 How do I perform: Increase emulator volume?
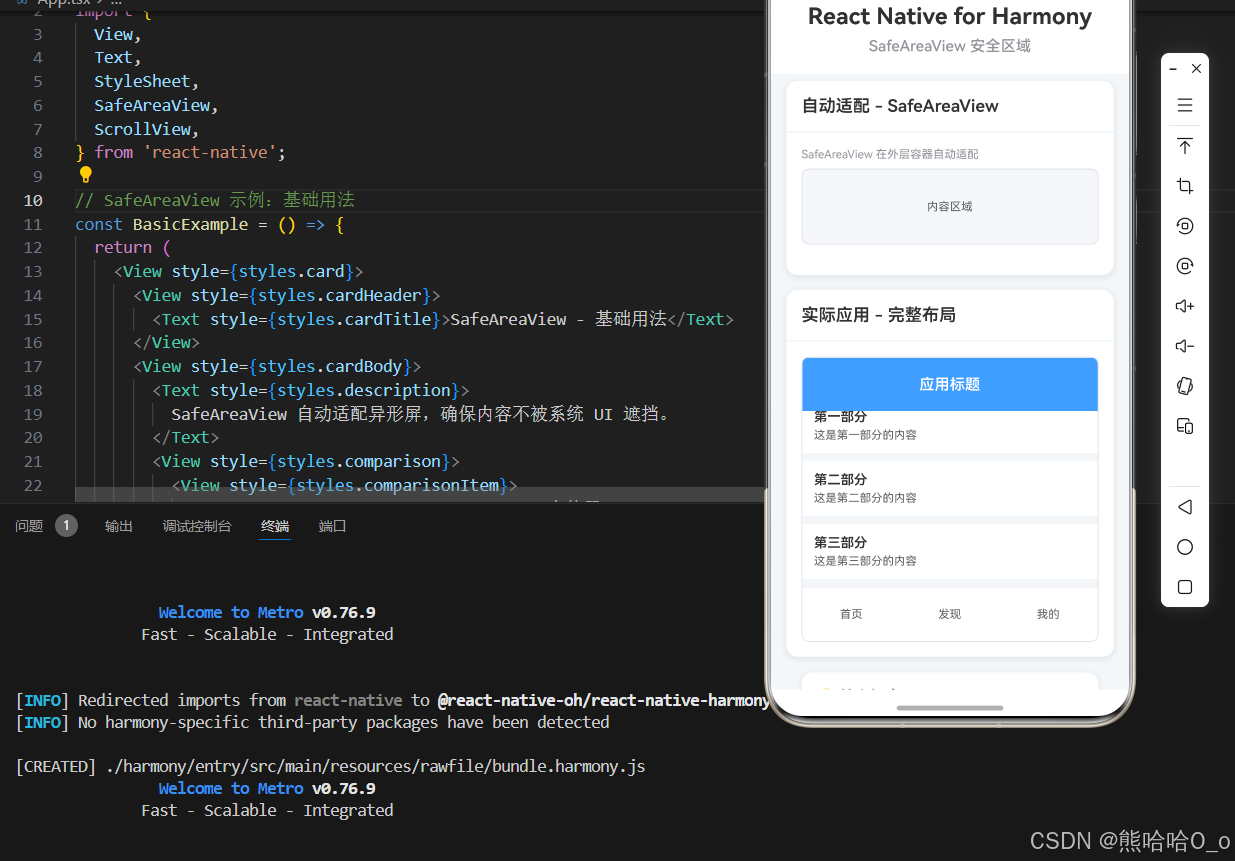pos(1185,306)
